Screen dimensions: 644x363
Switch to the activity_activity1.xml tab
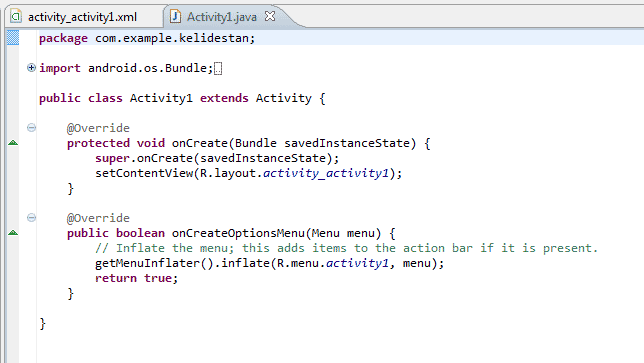82,17
